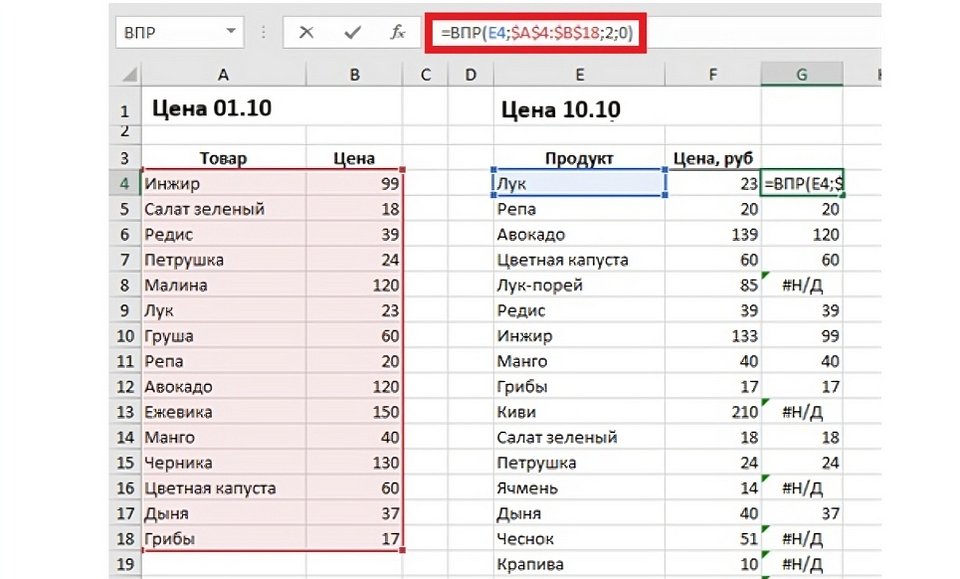Select the Продукт header cell
The width and height of the screenshot is (960, 579).
[x=578, y=158]
